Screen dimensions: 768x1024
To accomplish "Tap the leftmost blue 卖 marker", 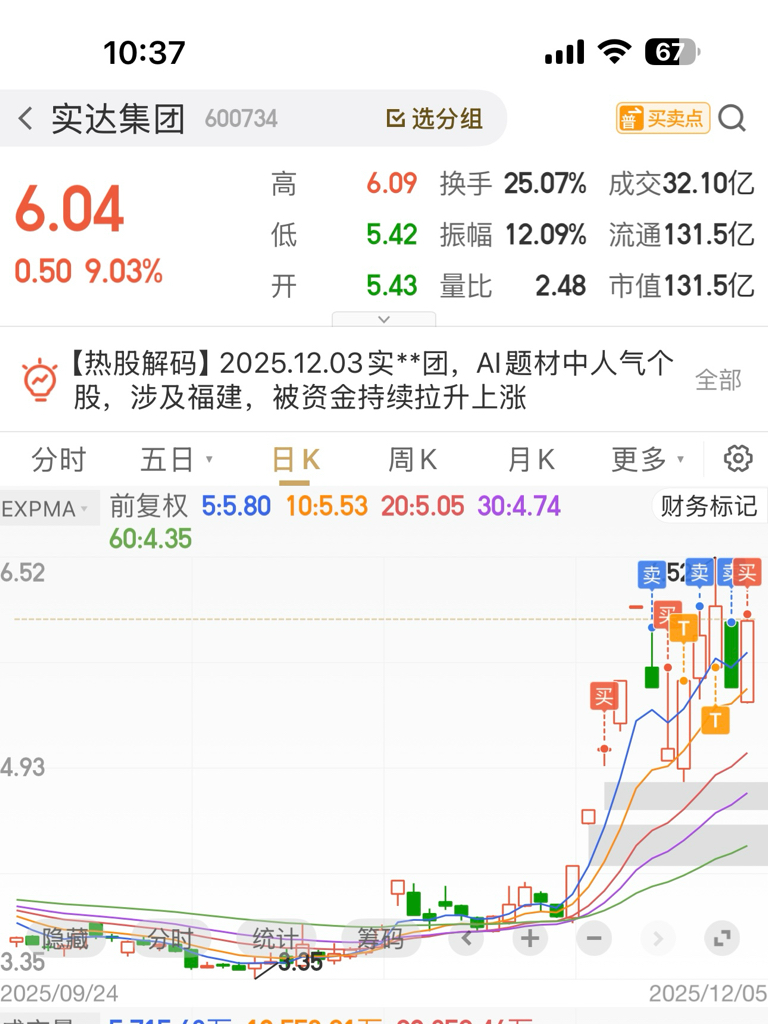I will coord(652,575).
